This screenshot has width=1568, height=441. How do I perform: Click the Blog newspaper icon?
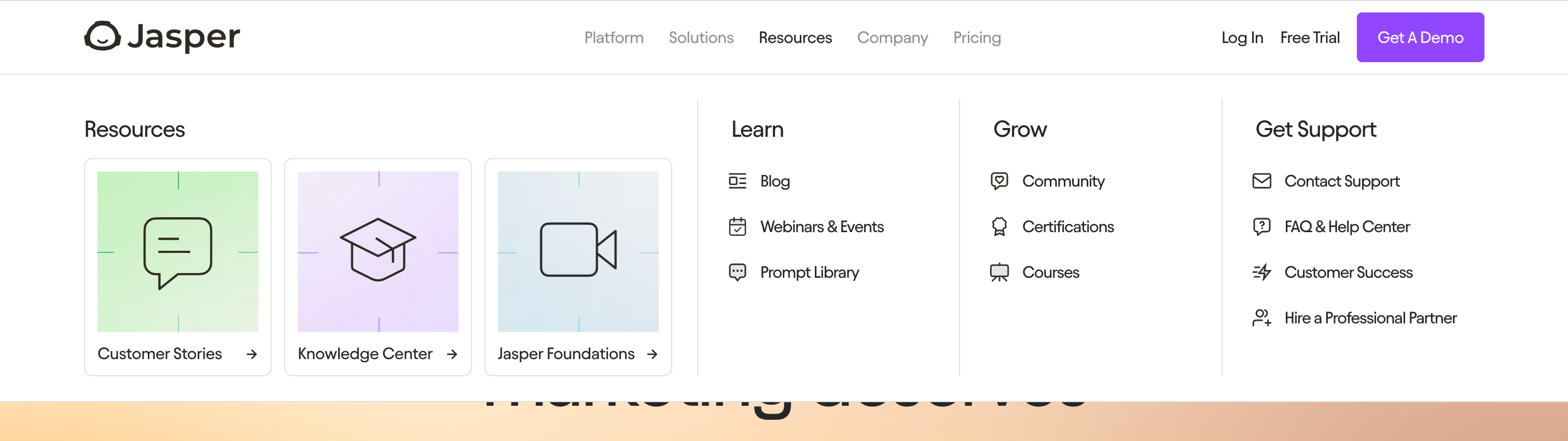[x=737, y=181]
